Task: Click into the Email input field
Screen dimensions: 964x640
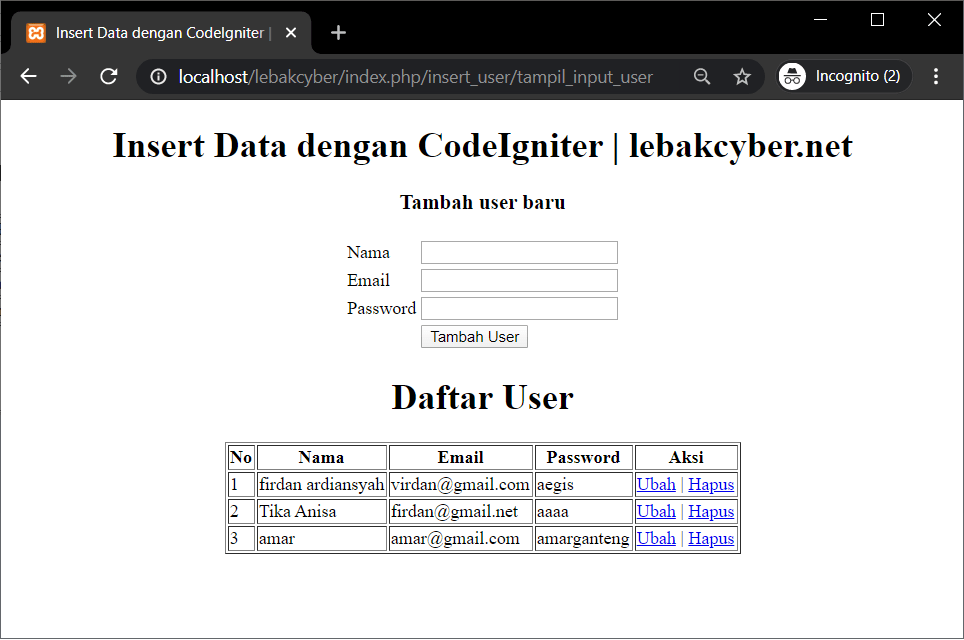Action: point(519,280)
